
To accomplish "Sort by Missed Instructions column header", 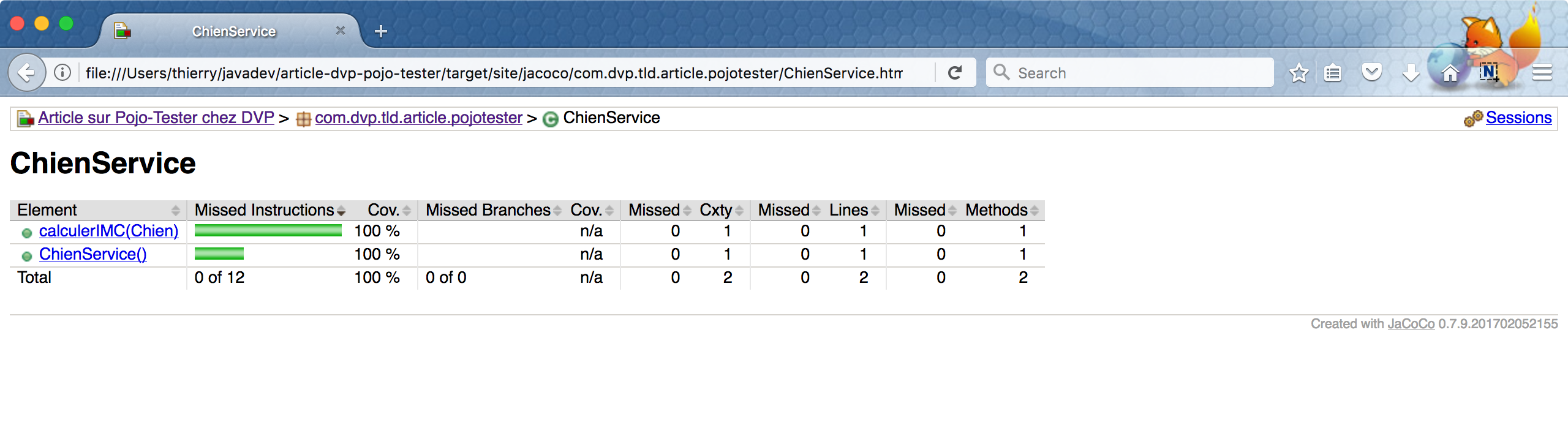I will [265, 210].
